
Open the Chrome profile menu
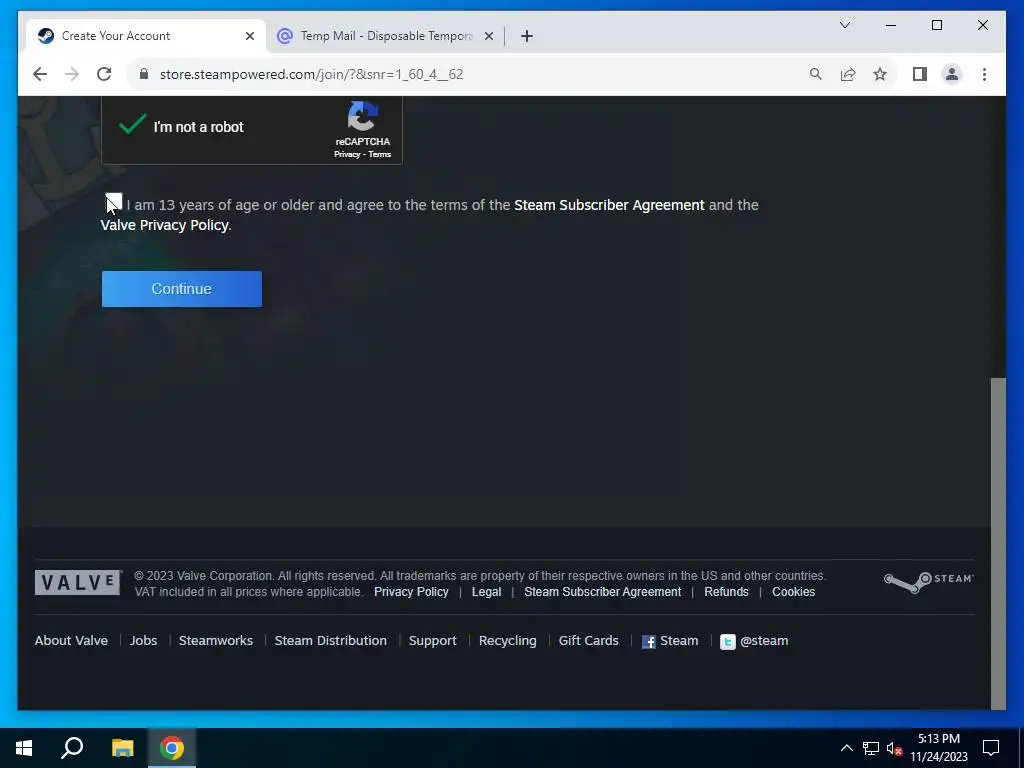coord(952,74)
